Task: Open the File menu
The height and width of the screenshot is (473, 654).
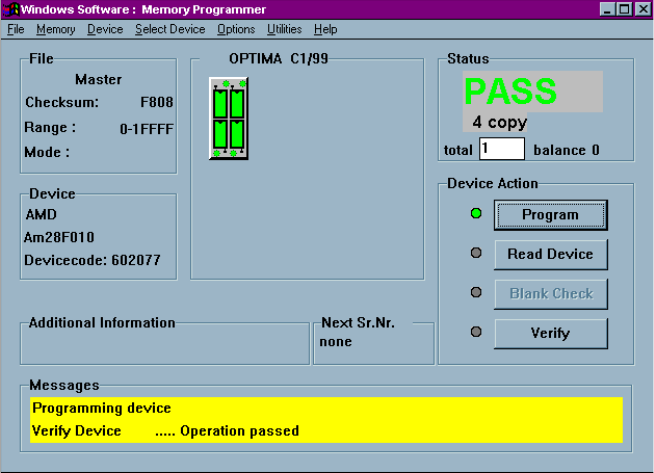Action: [15, 29]
